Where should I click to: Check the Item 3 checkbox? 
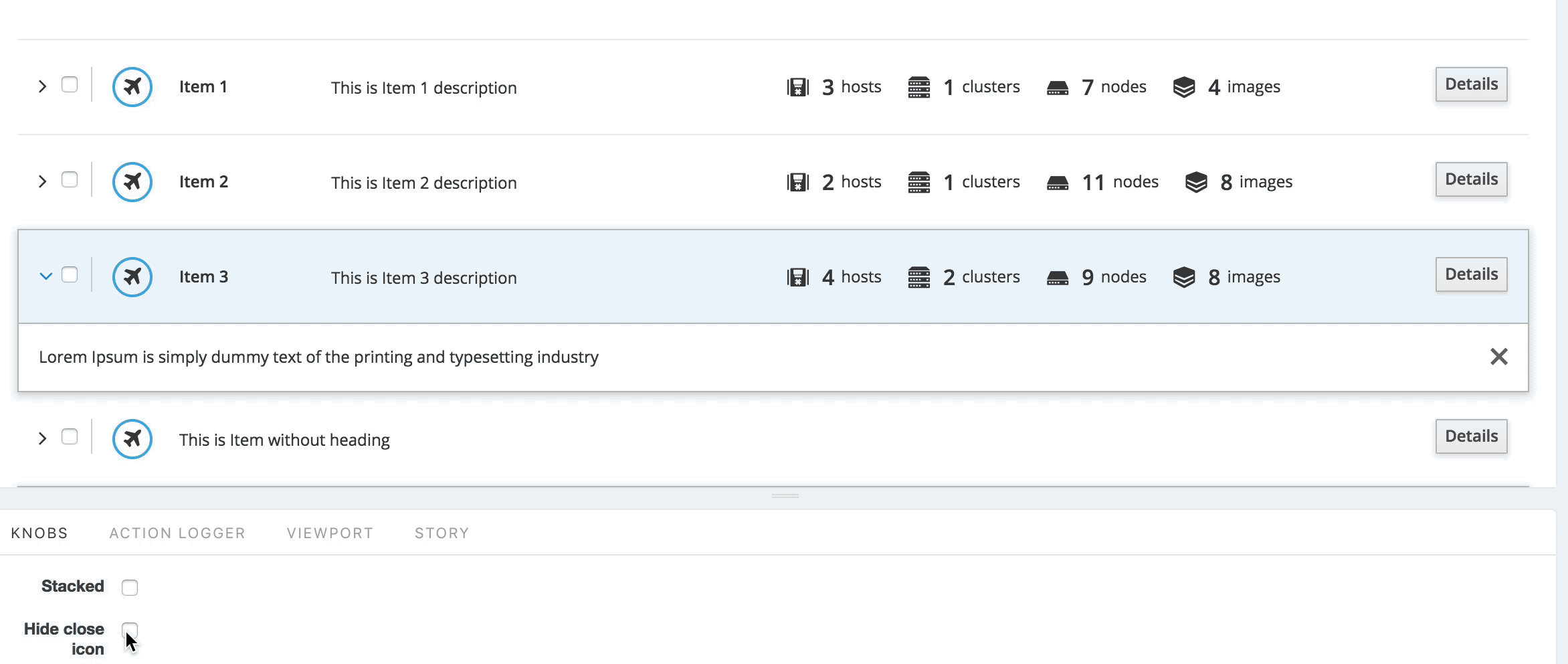coord(70,274)
